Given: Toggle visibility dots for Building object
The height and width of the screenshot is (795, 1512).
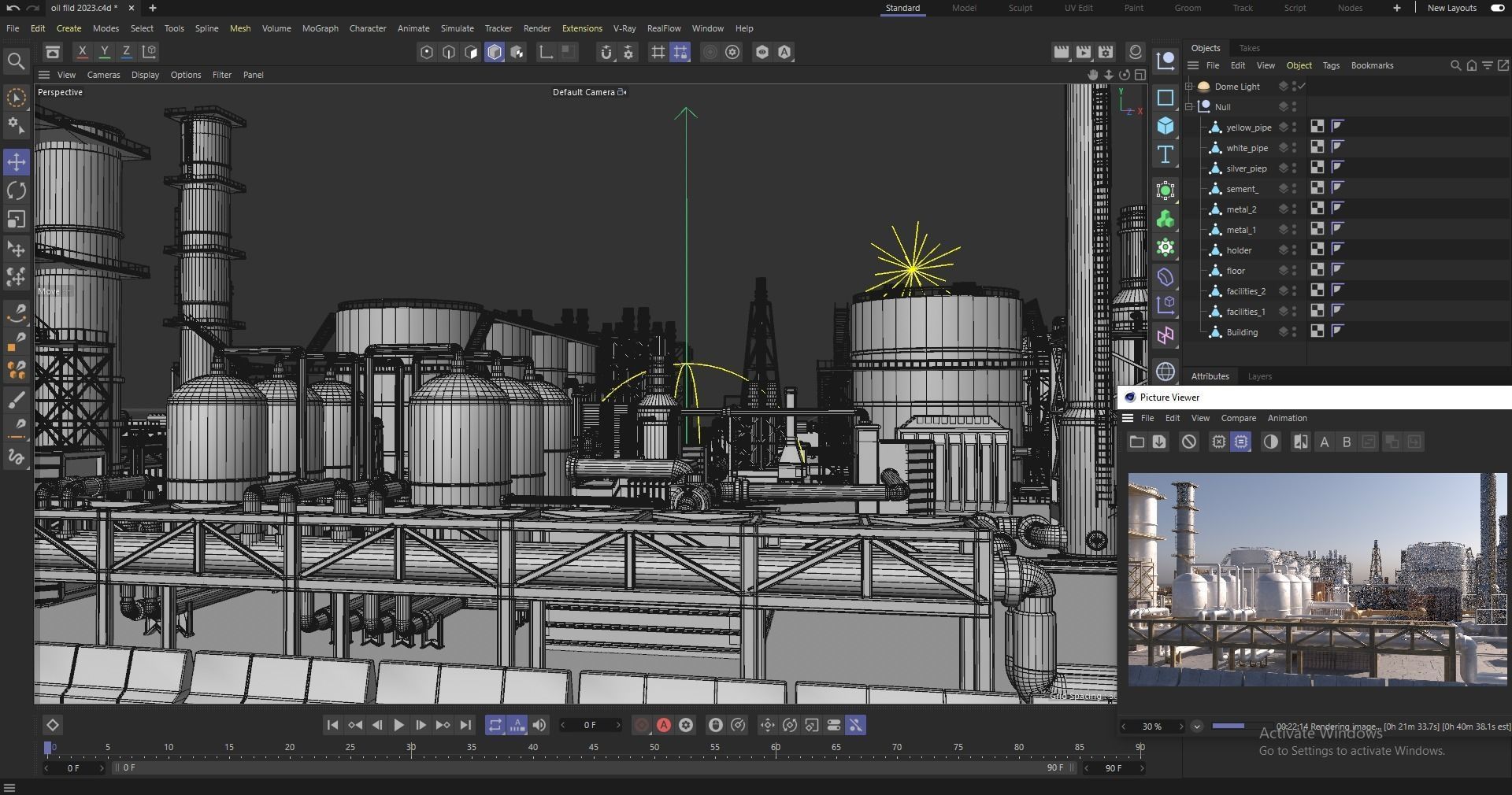Looking at the screenshot, I should tap(1295, 332).
